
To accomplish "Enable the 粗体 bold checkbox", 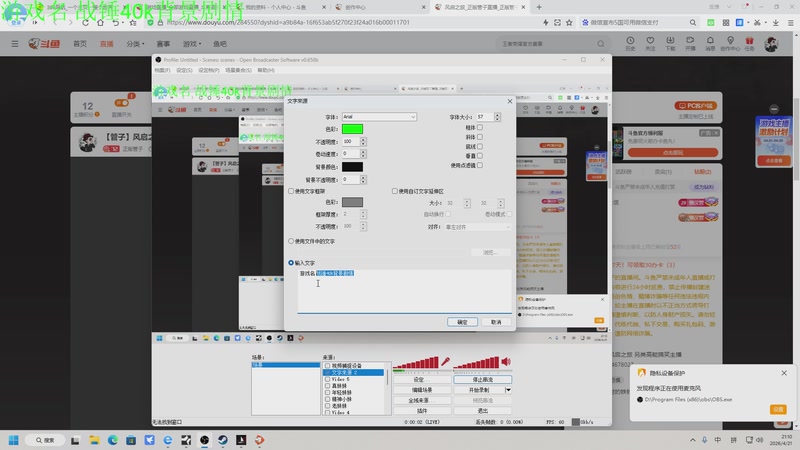I will (480, 128).
